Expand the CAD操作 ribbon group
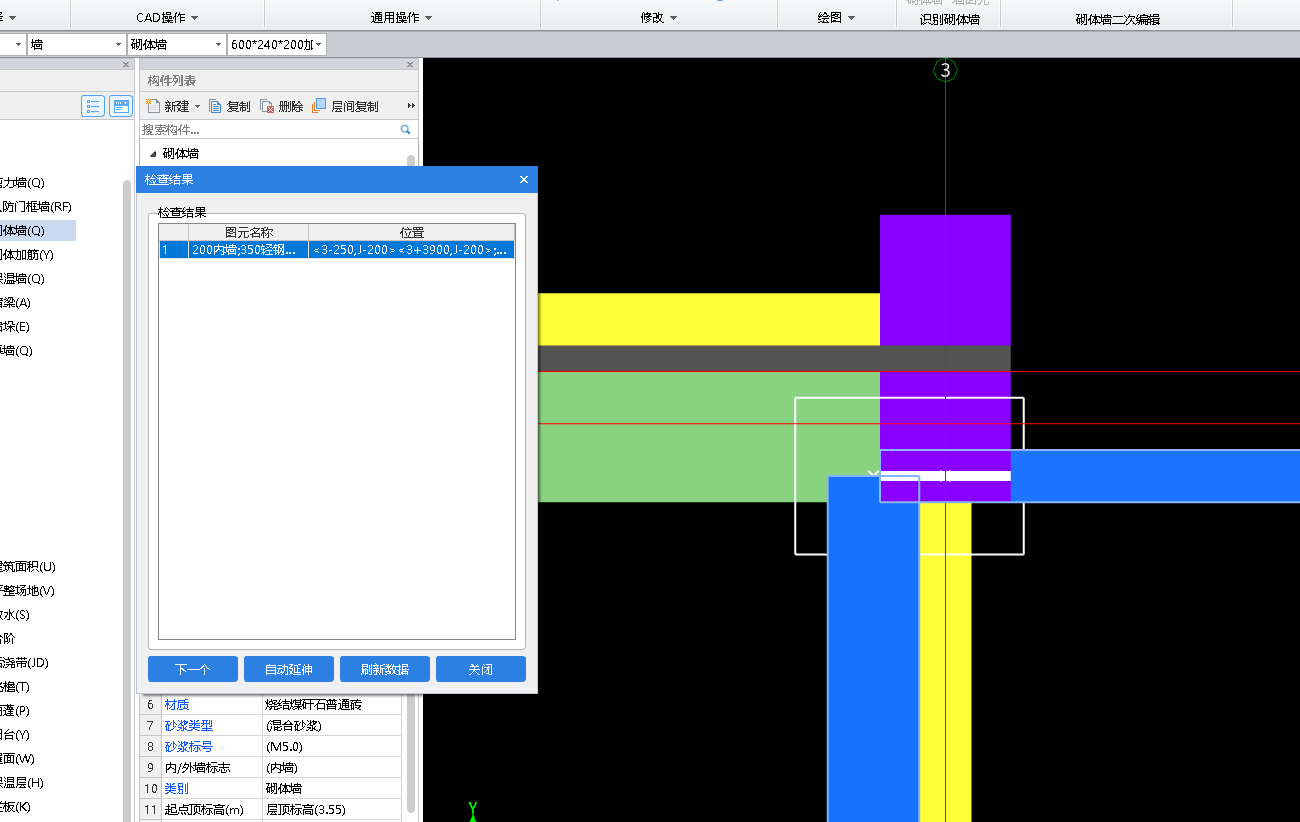Screen dimensions: 1300x822 point(167,18)
